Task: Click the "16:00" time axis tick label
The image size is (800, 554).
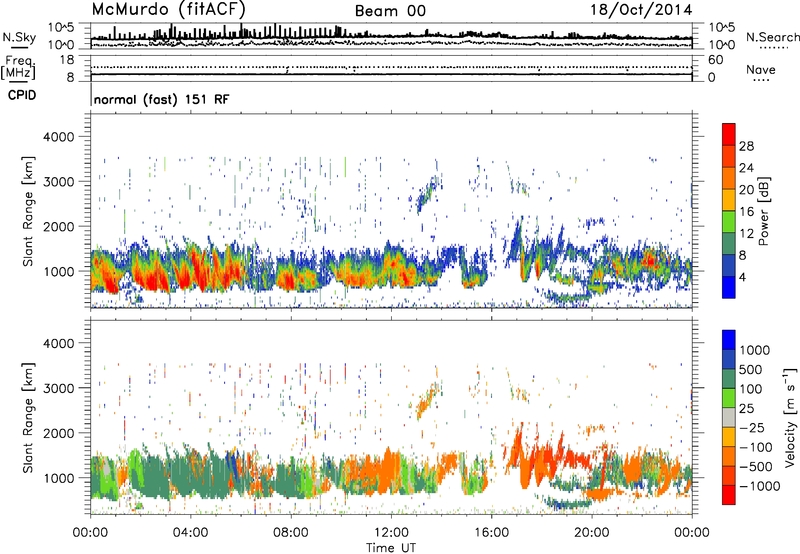Action: click(491, 533)
